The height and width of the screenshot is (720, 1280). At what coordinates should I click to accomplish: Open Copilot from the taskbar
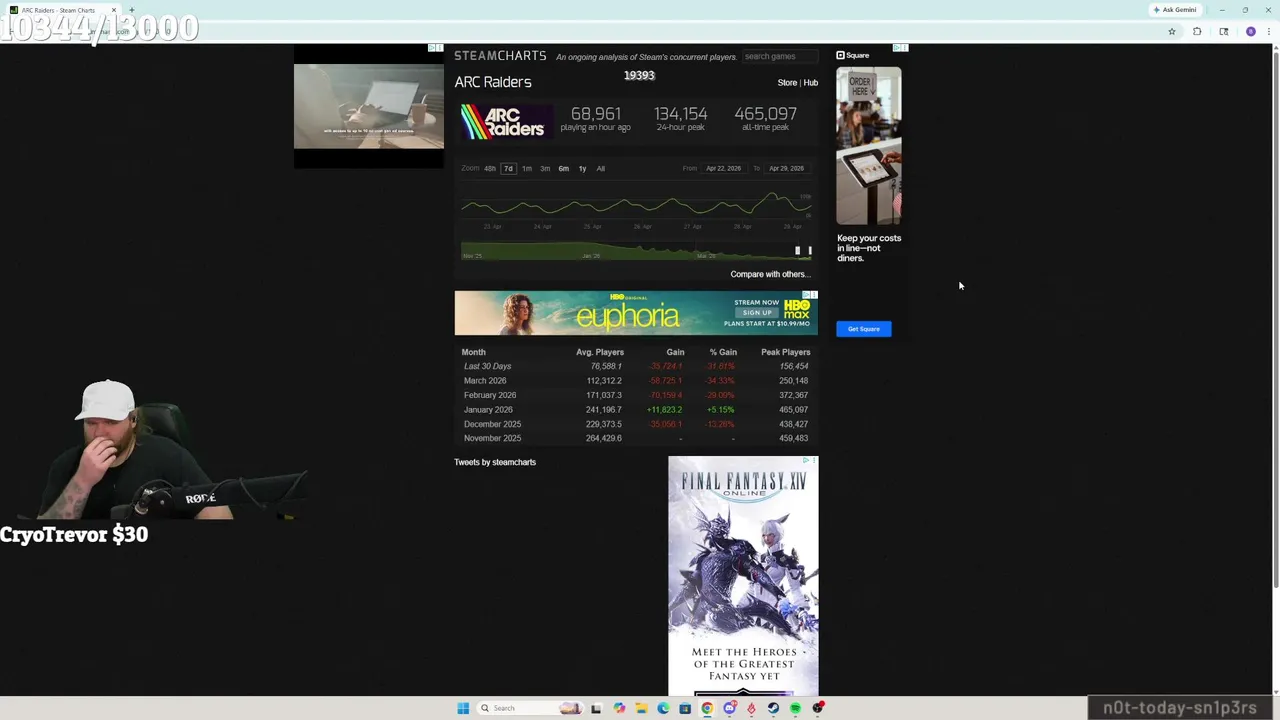tap(619, 708)
